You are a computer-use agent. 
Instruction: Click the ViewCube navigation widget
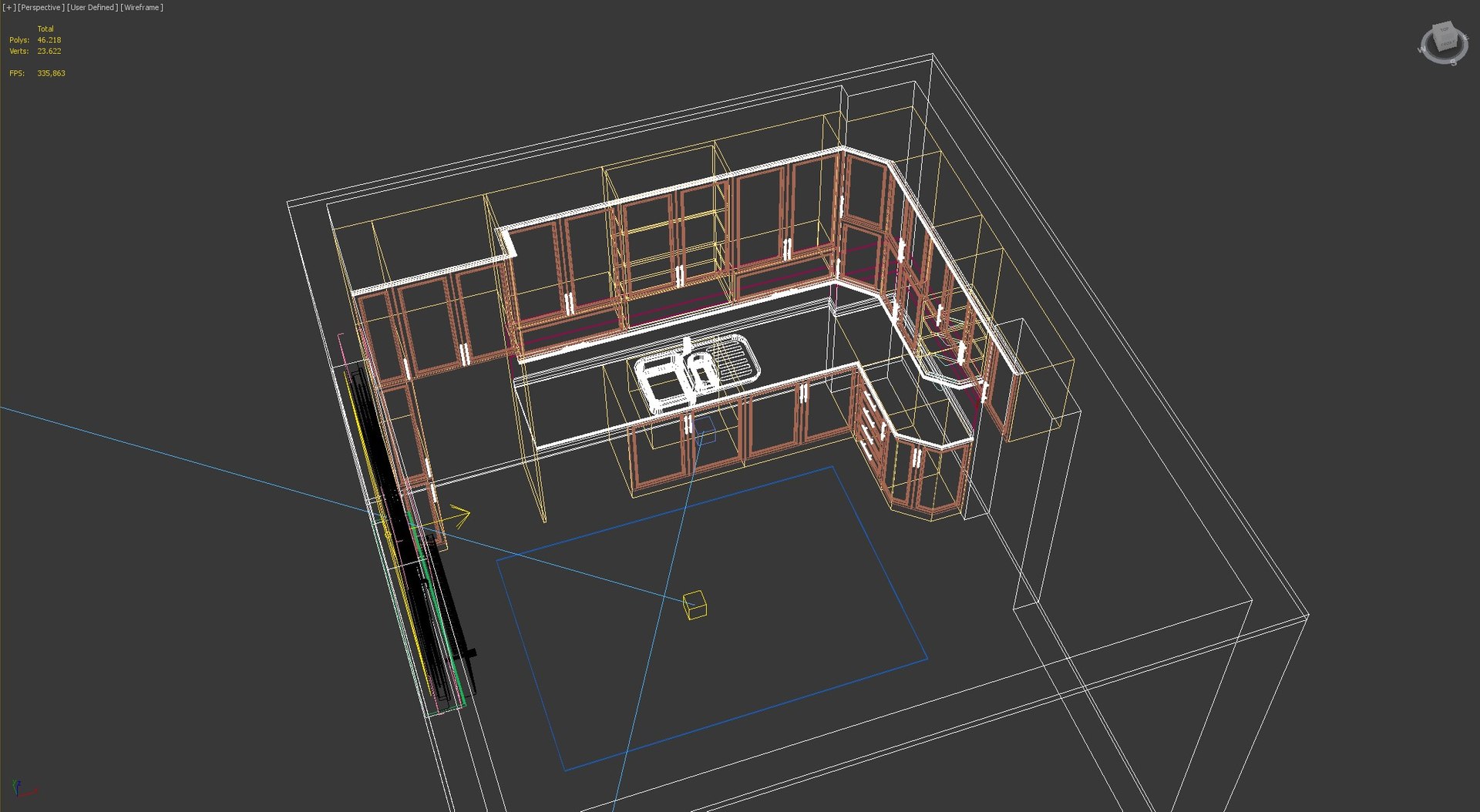click(x=1443, y=43)
